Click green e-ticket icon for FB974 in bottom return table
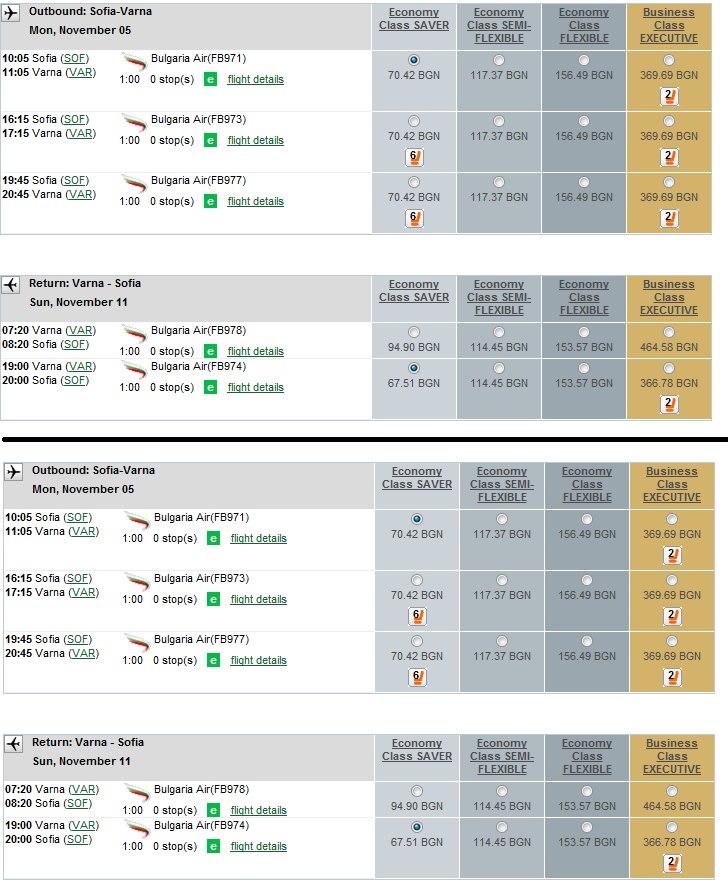The height and width of the screenshot is (896, 728). pyautogui.click(x=213, y=846)
